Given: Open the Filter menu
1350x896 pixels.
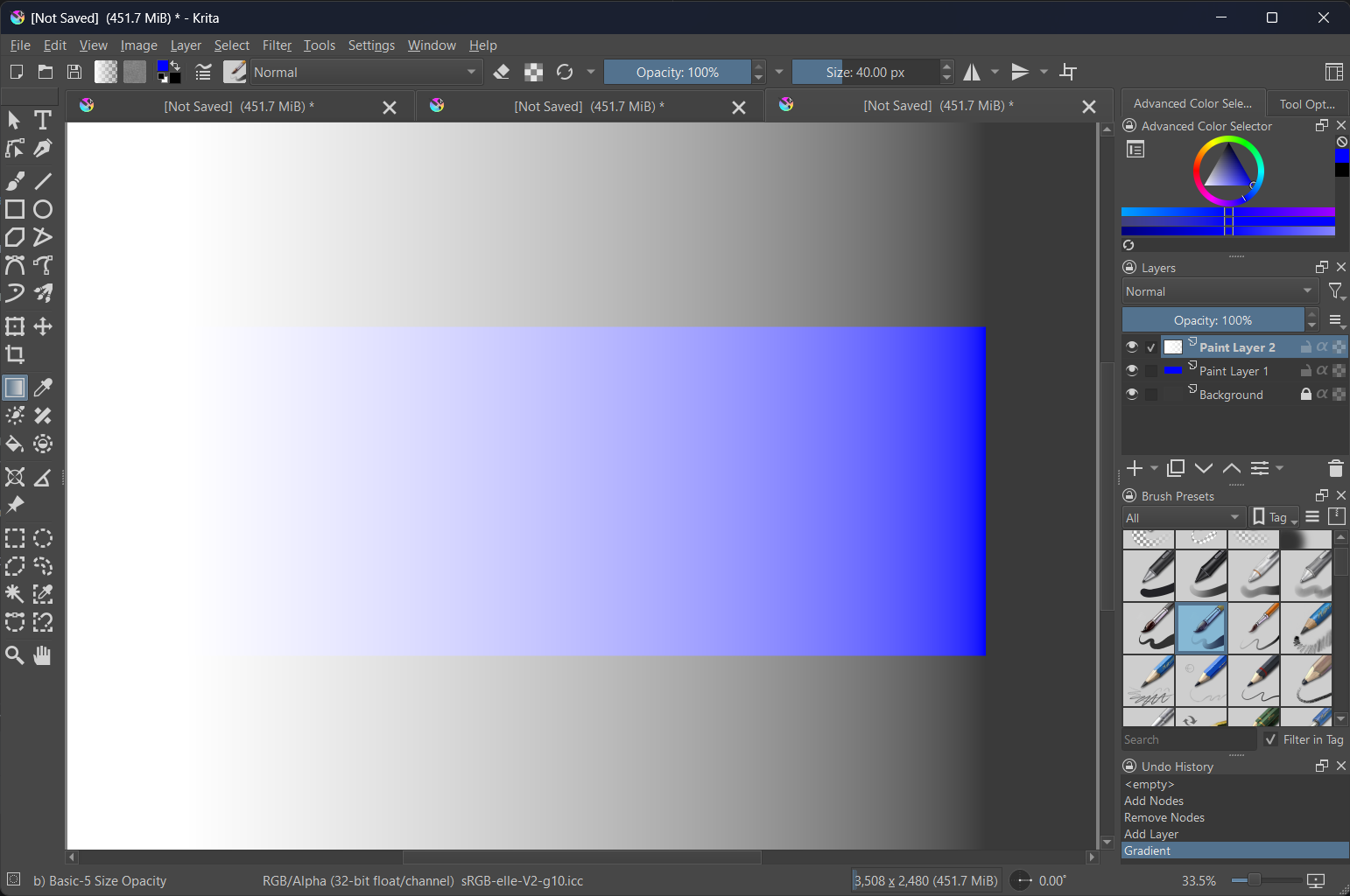Looking at the screenshot, I should tap(277, 45).
